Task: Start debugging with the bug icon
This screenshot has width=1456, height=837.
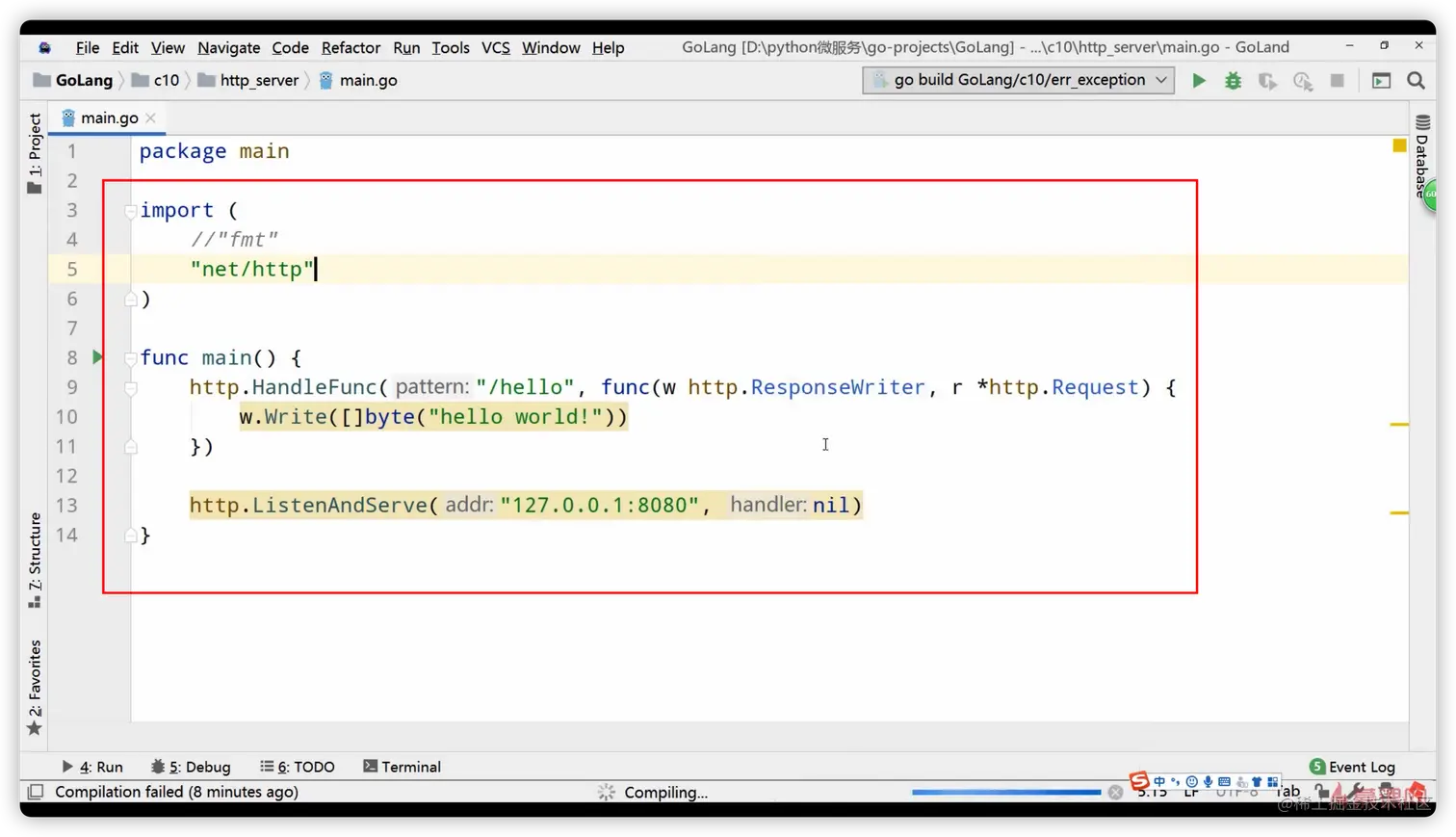Action: pos(1234,81)
